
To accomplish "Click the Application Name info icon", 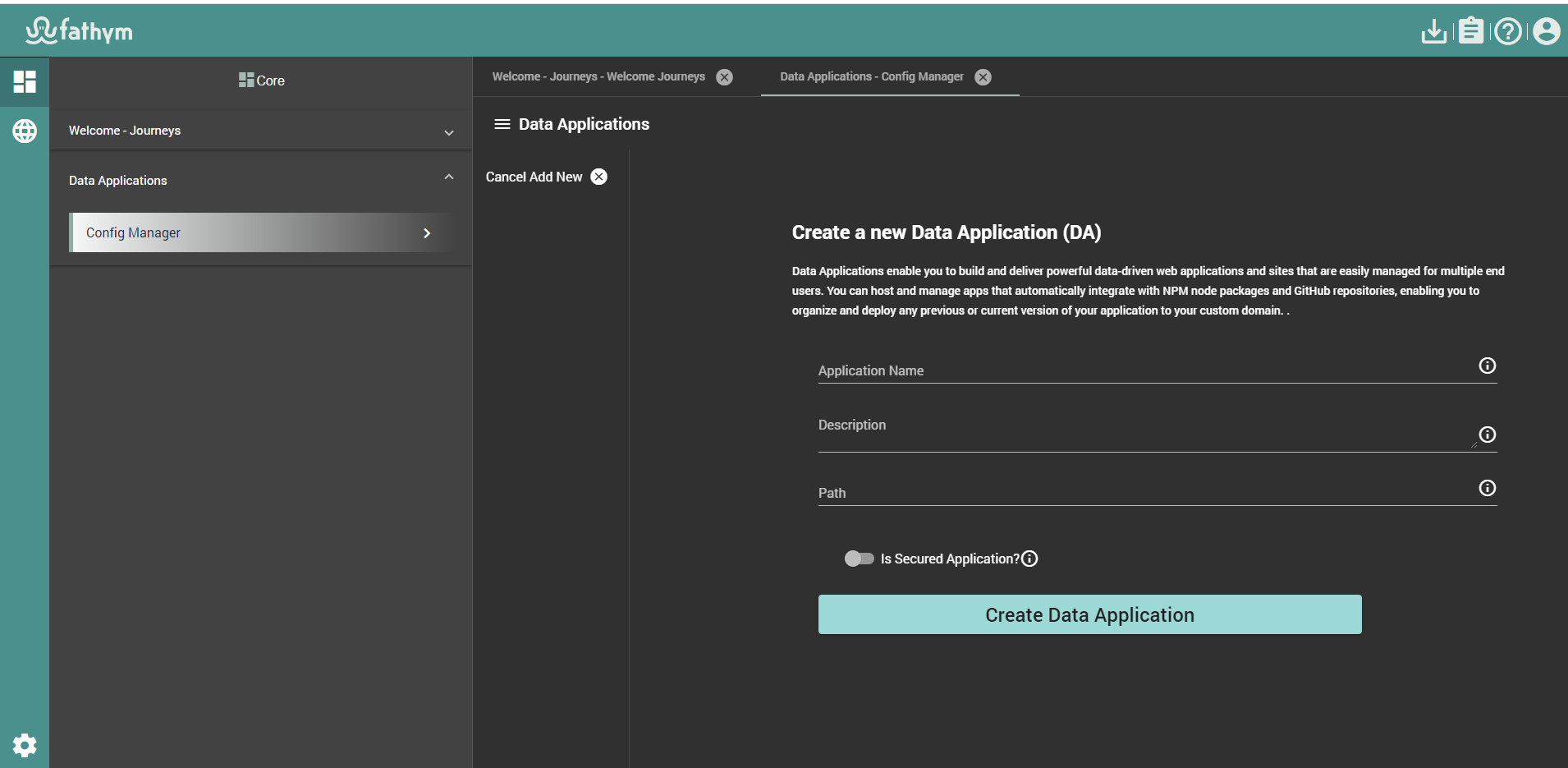I will (x=1487, y=366).
